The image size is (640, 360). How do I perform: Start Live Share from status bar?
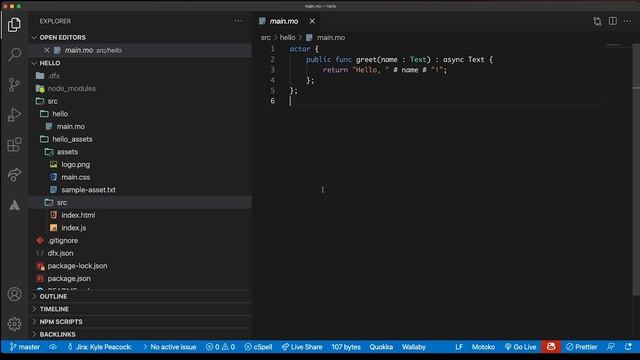tap(302, 347)
